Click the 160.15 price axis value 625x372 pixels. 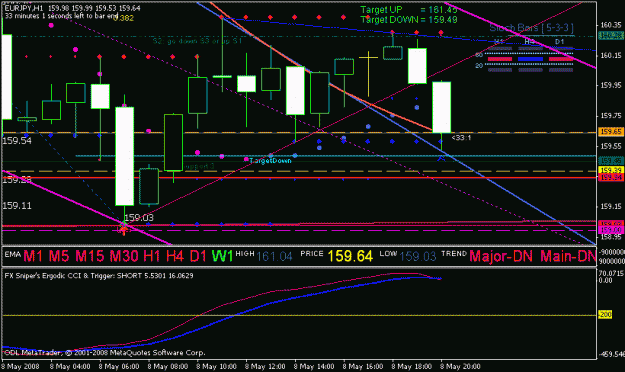611,55
